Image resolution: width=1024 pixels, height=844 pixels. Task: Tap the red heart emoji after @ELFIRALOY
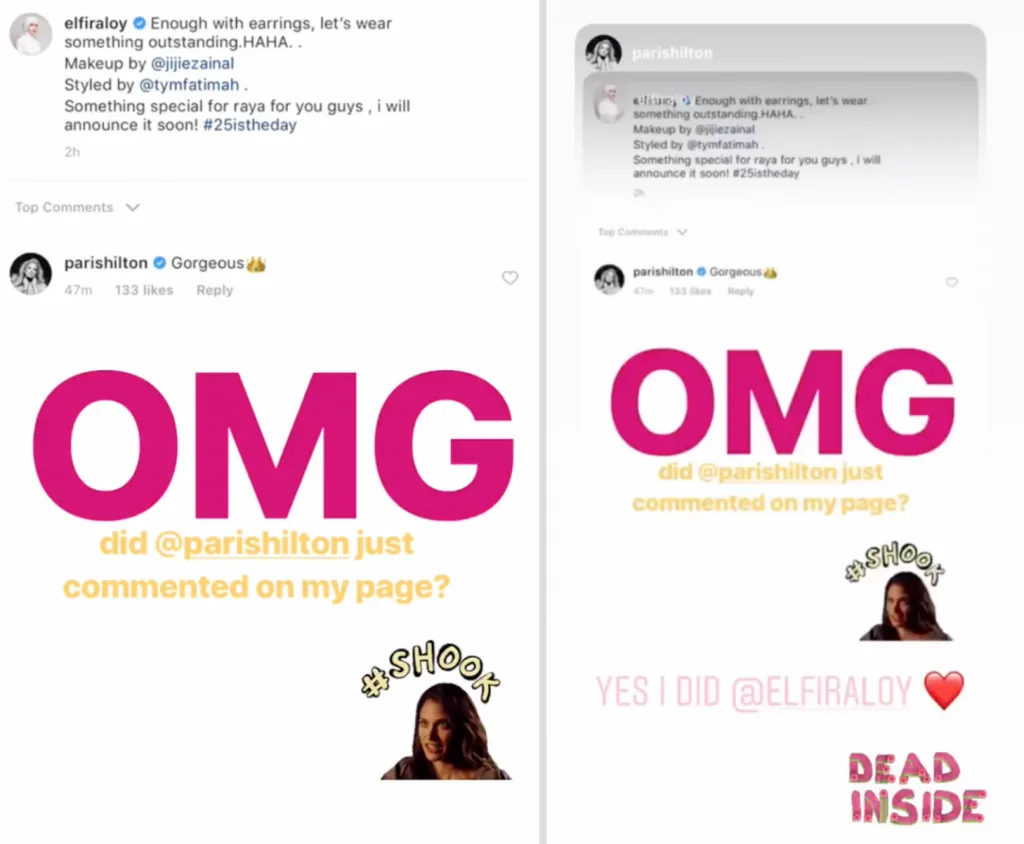tap(944, 690)
